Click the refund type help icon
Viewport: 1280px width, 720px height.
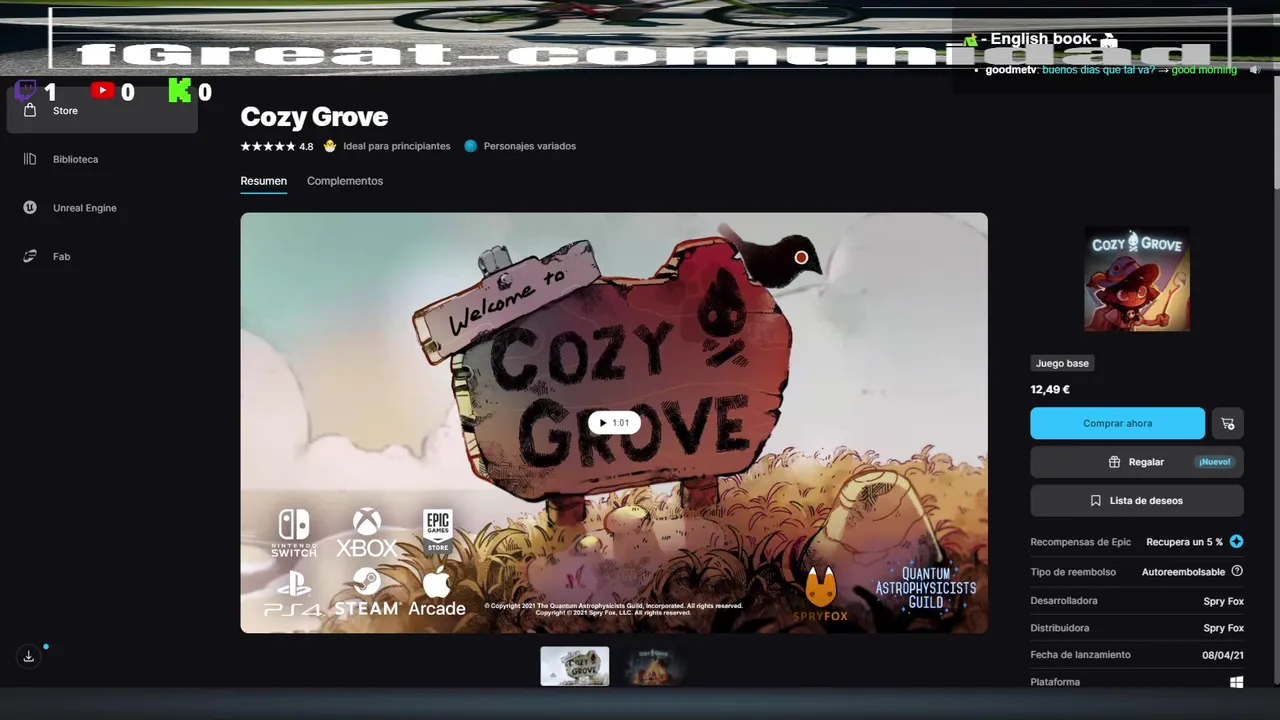tap(1237, 571)
